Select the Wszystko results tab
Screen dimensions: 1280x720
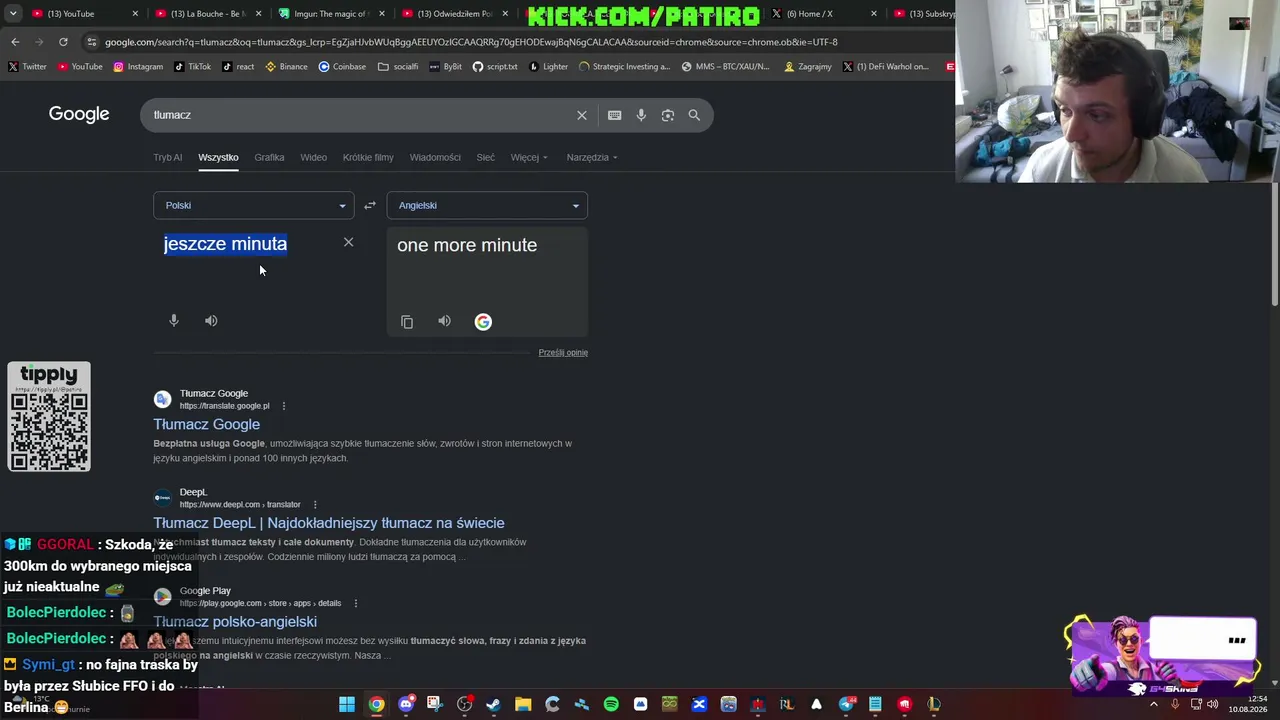(218, 157)
